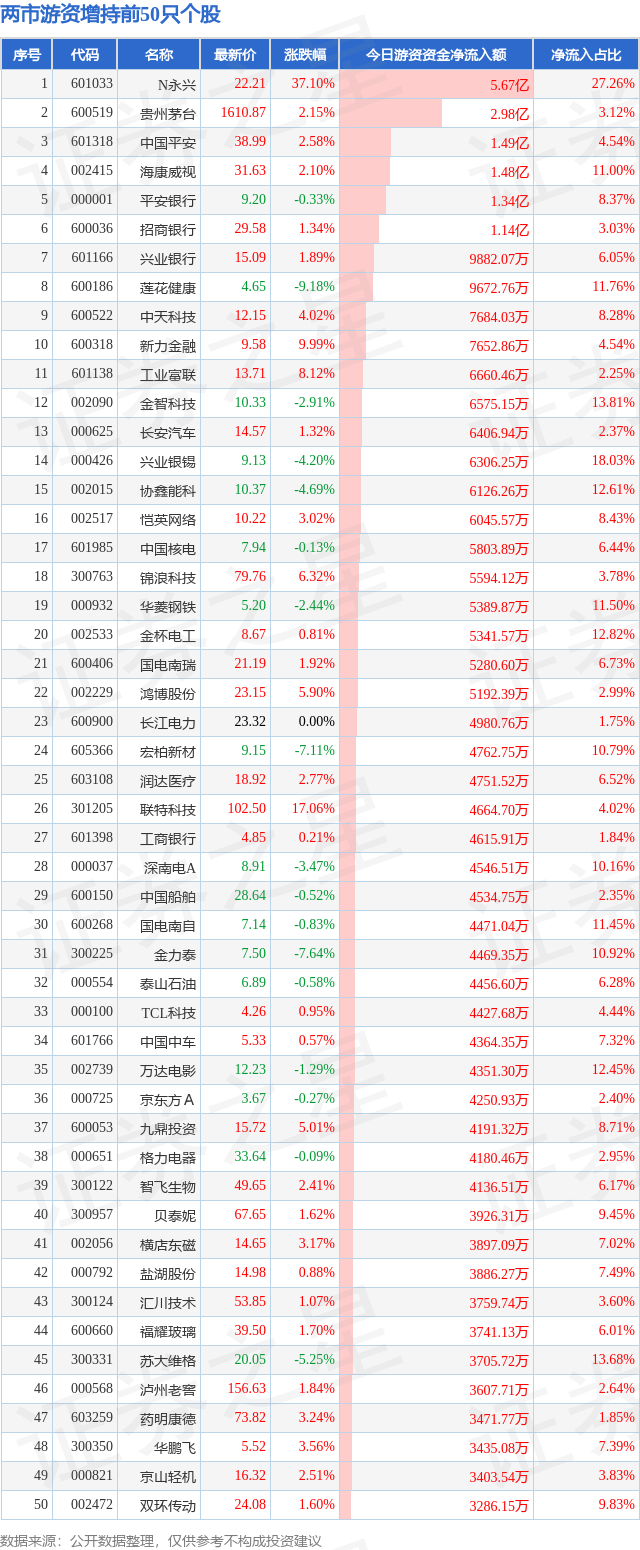Select stock code 600268

[x=92, y=926]
